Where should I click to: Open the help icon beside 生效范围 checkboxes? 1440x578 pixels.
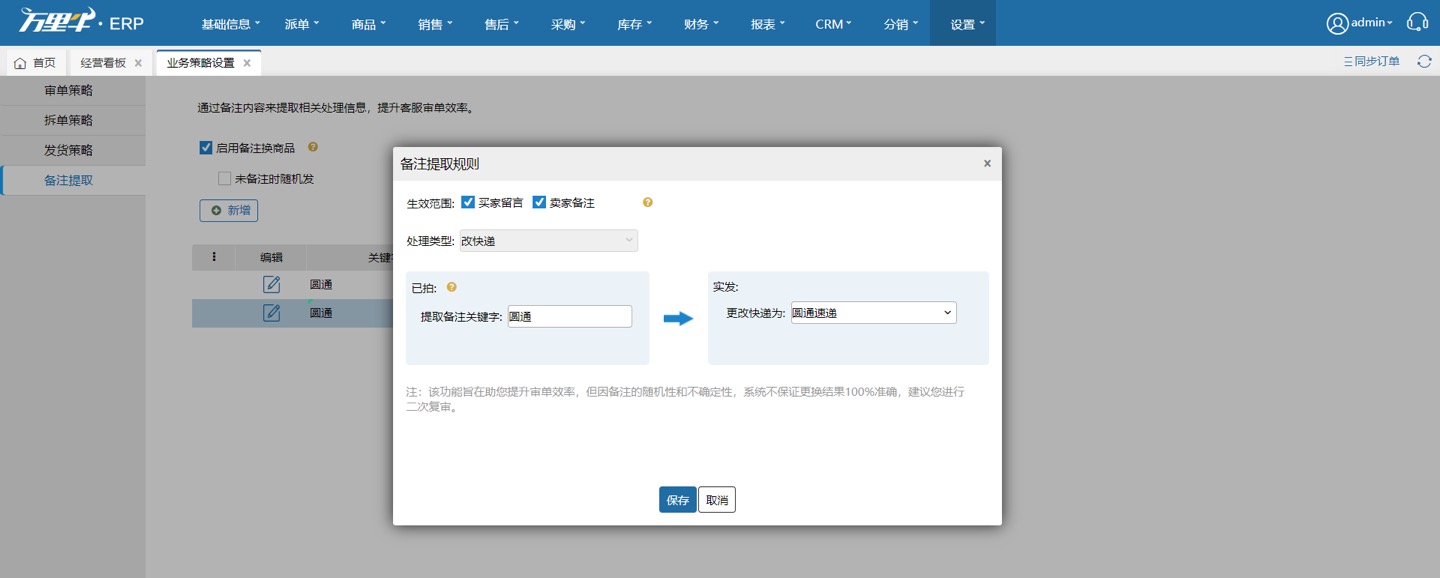[647, 202]
